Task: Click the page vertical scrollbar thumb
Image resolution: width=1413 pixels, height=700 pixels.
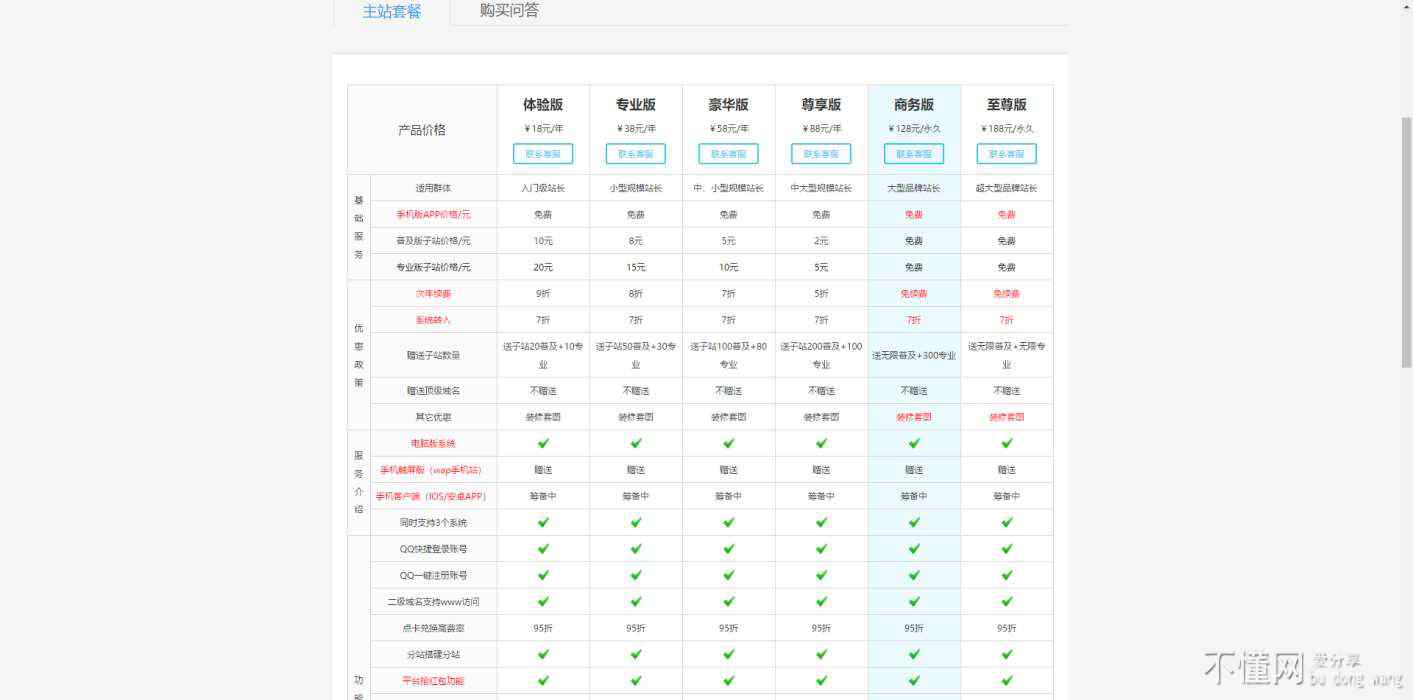Action: (x=1406, y=240)
